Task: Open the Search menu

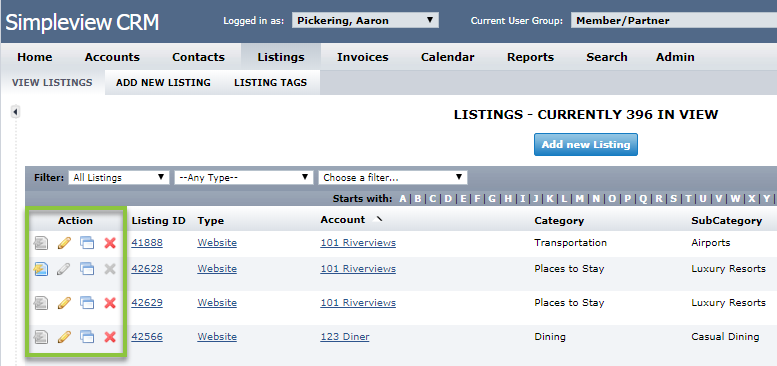Action: coord(607,57)
